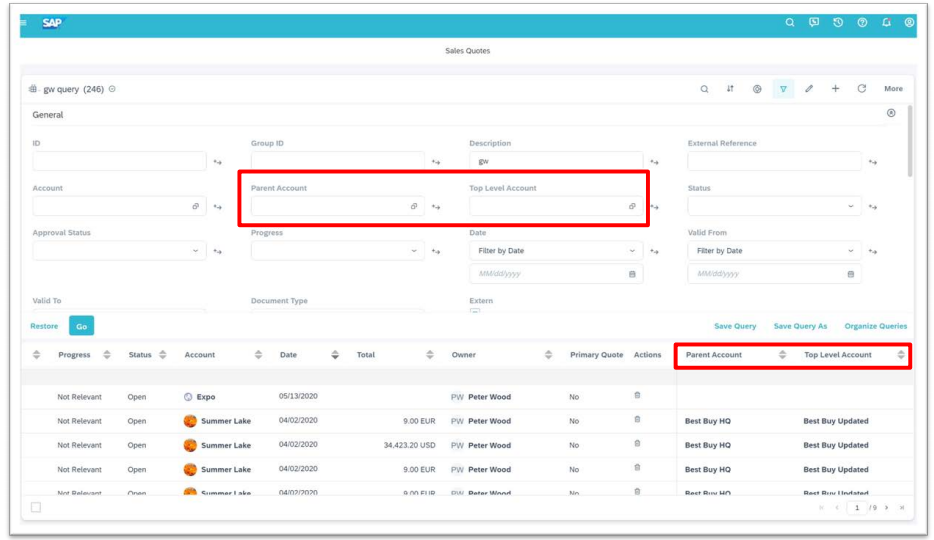Click the ID input field
This screenshot has width=934, height=540.
coord(119,161)
